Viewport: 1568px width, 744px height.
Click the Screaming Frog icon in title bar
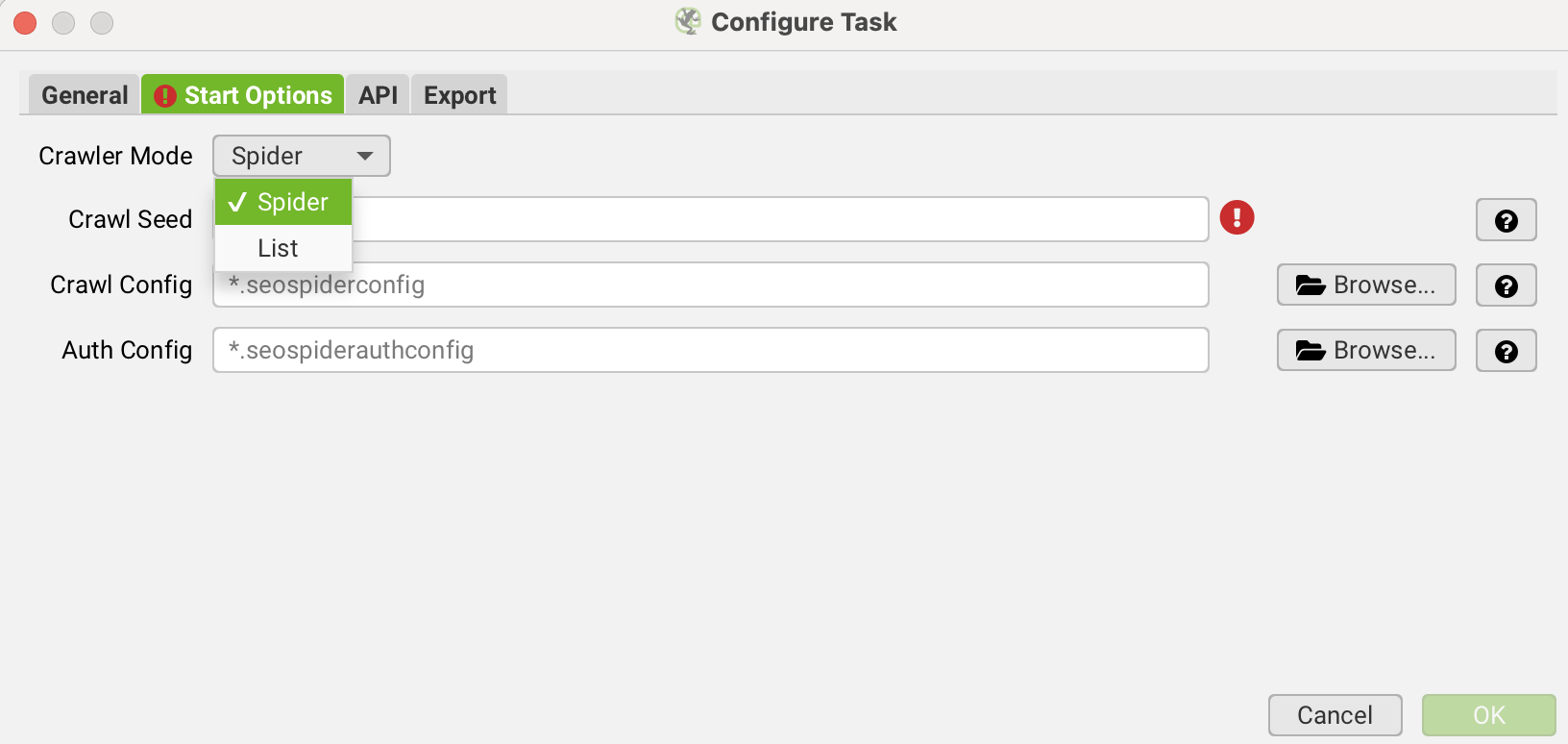click(688, 21)
